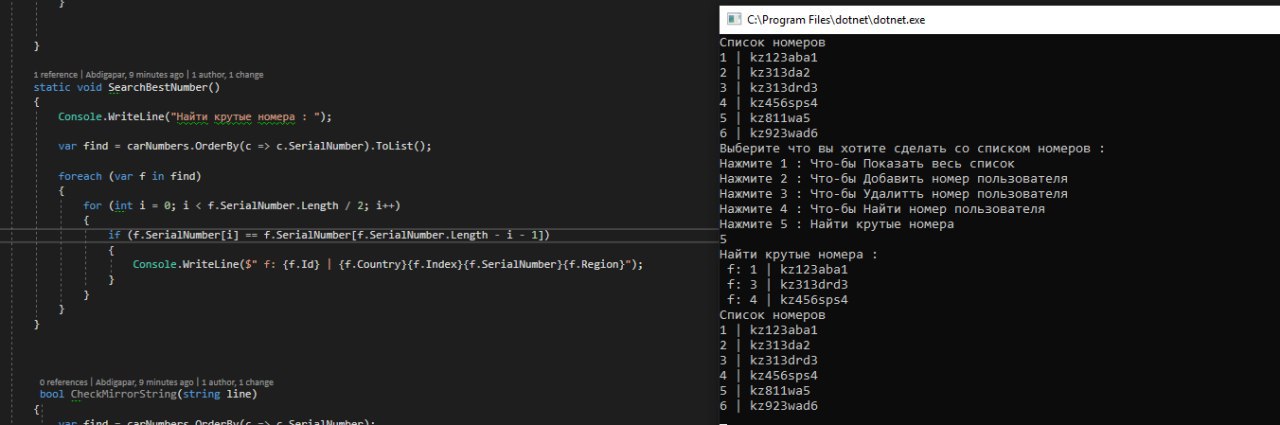Click the 'if (f.SerialNumber[i] ==' line
Viewport: 1280px width, 425px height.
pos(329,235)
